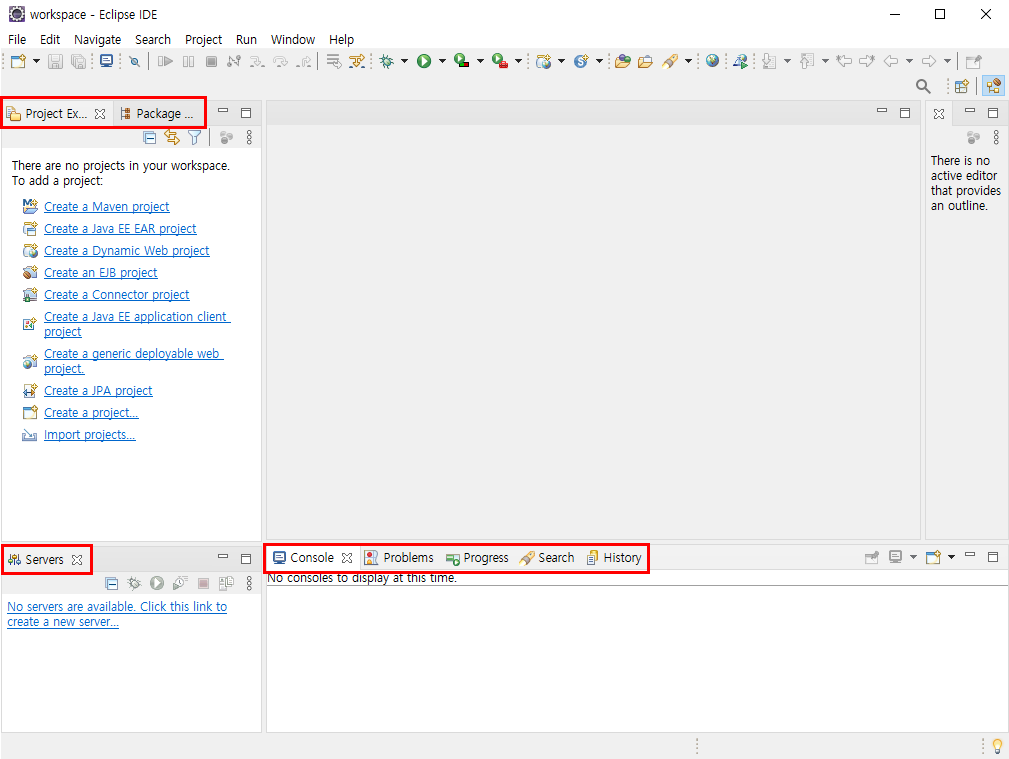
Task: Click the Open Task icon
Action: 645,61
